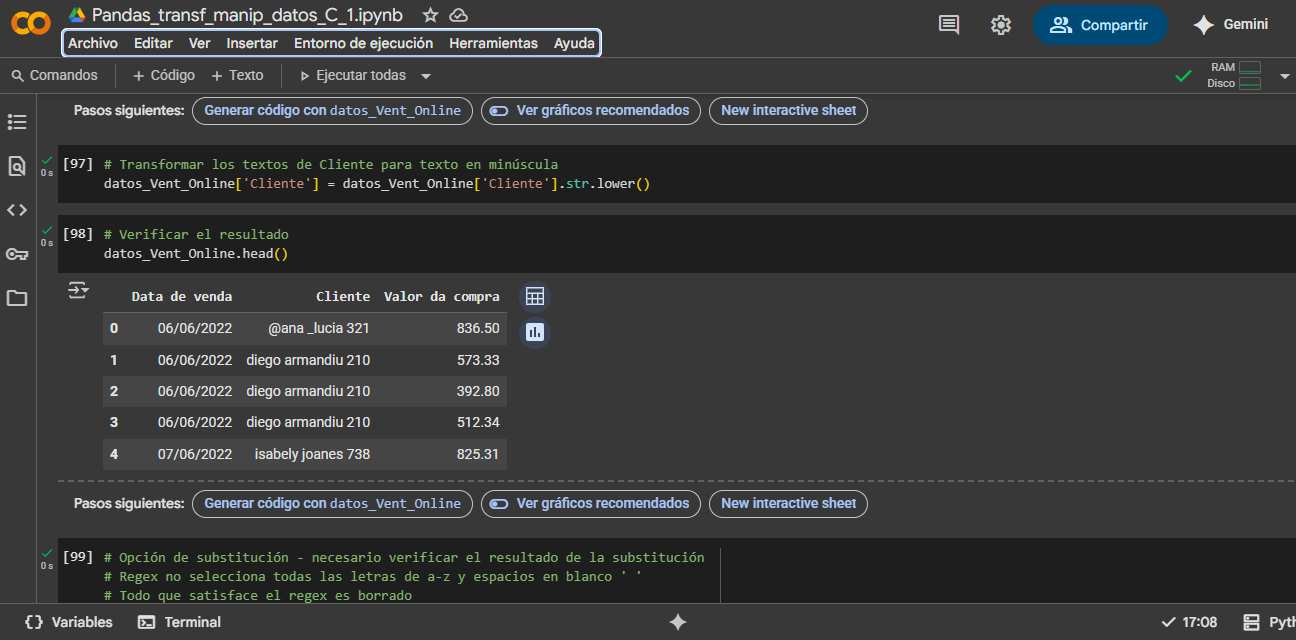
Task: Open the Gemini assistant
Action: [x=1231, y=25]
